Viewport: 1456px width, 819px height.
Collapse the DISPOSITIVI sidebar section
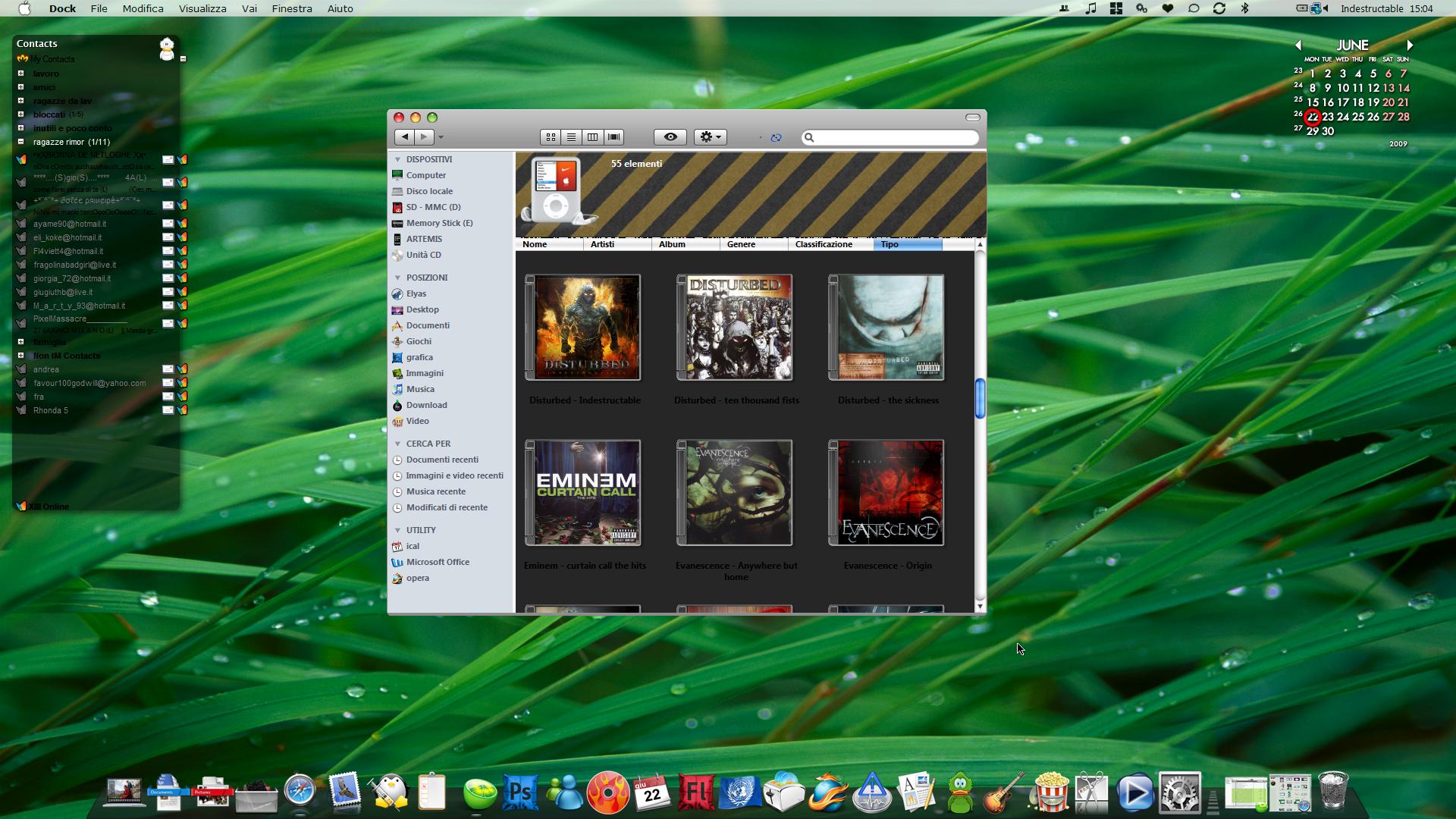pyautogui.click(x=397, y=159)
